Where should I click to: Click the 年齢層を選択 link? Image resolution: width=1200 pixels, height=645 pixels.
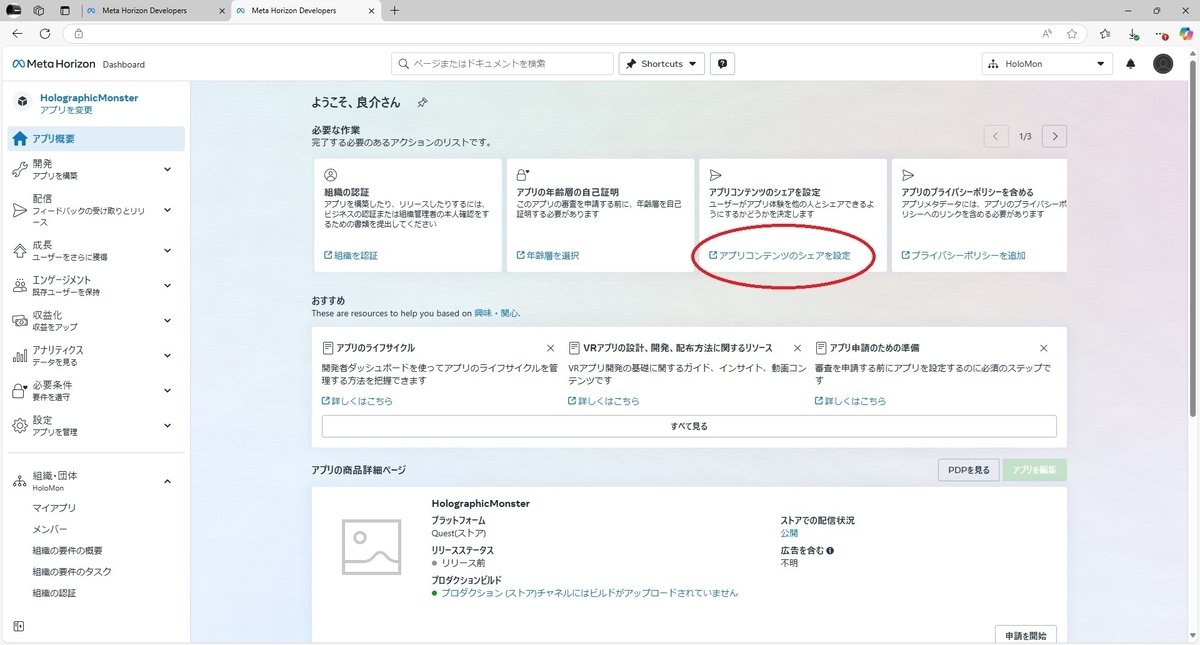[547, 256]
